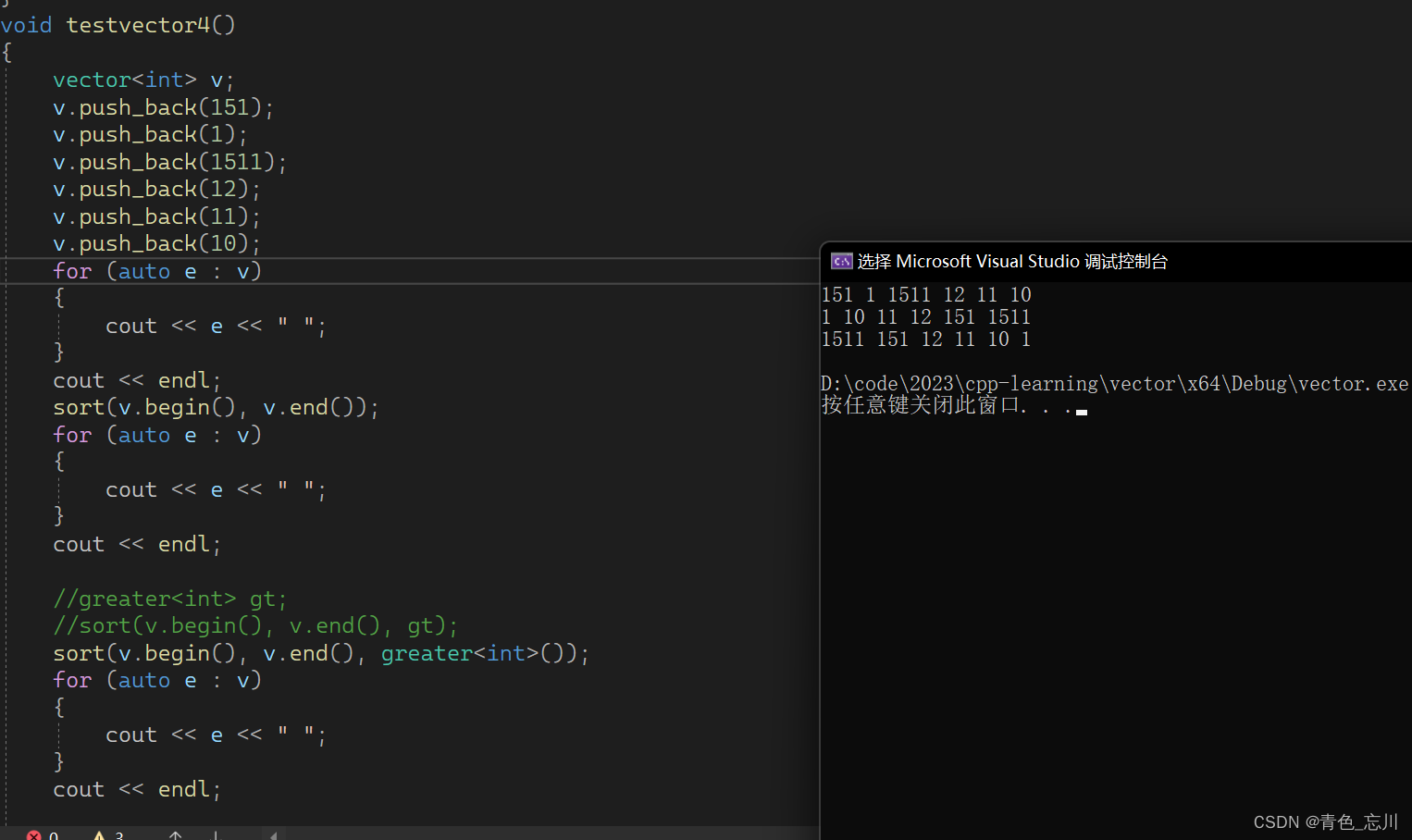Click 'sort(v.begin(), v.end());' line
Viewport: 1412px width, 840px height.
click(216, 408)
